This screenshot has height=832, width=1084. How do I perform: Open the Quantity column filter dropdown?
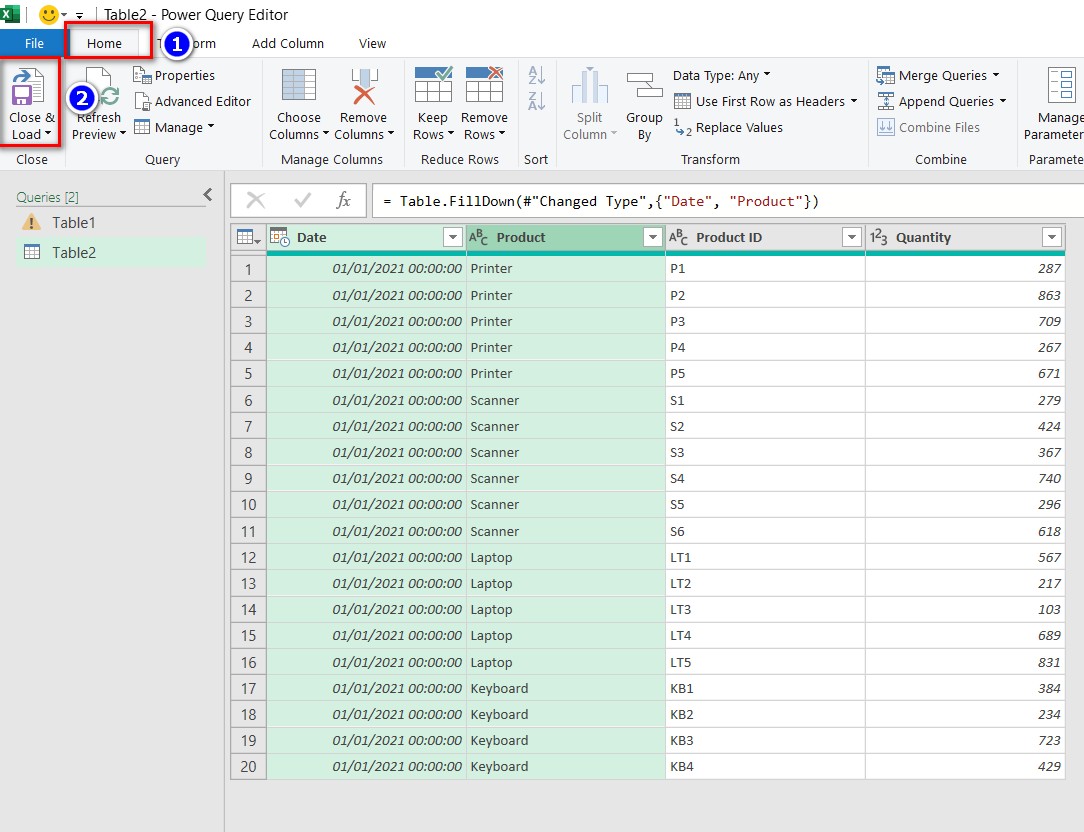pos(1051,238)
